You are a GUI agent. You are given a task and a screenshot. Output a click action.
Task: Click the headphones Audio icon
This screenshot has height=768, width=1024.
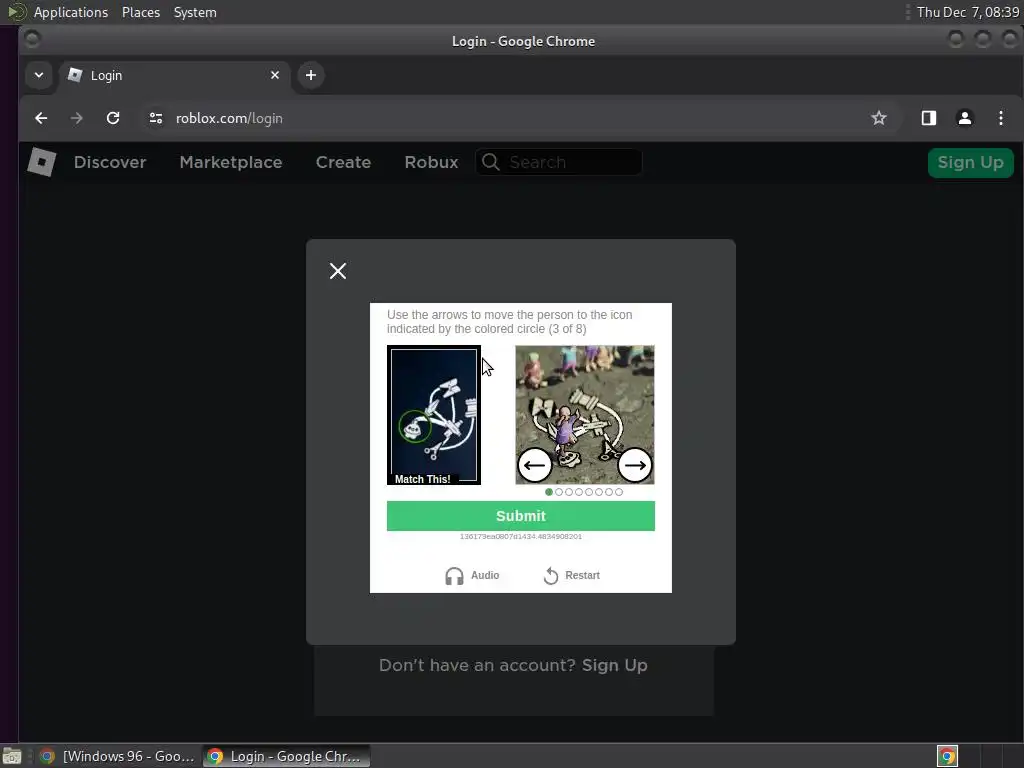[454, 576]
